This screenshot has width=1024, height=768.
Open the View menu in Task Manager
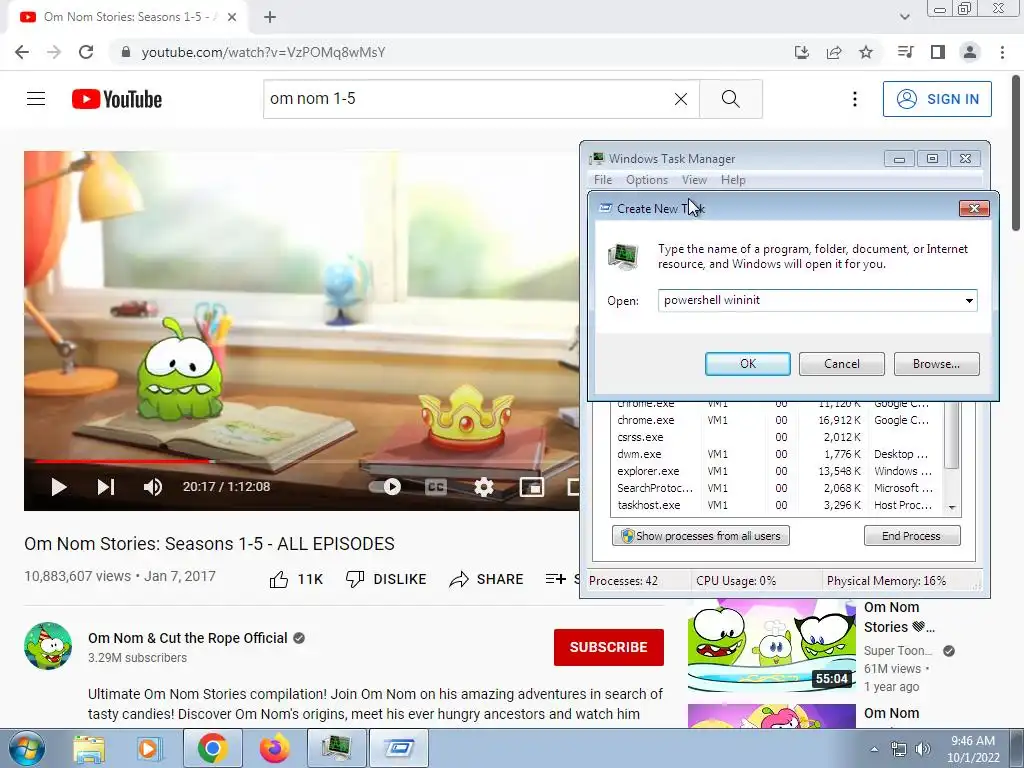[694, 180]
